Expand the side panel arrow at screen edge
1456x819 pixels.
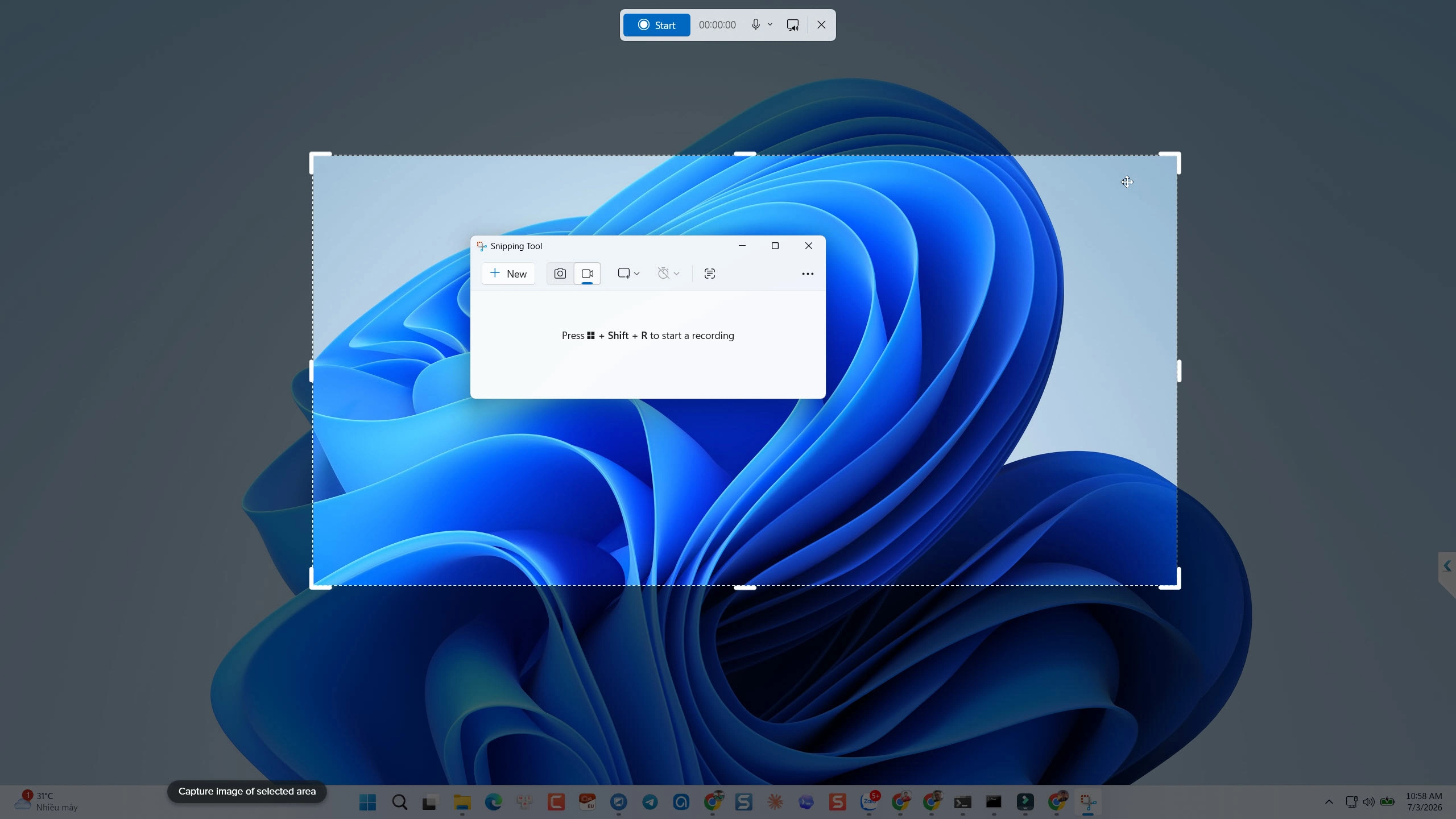click(x=1447, y=566)
